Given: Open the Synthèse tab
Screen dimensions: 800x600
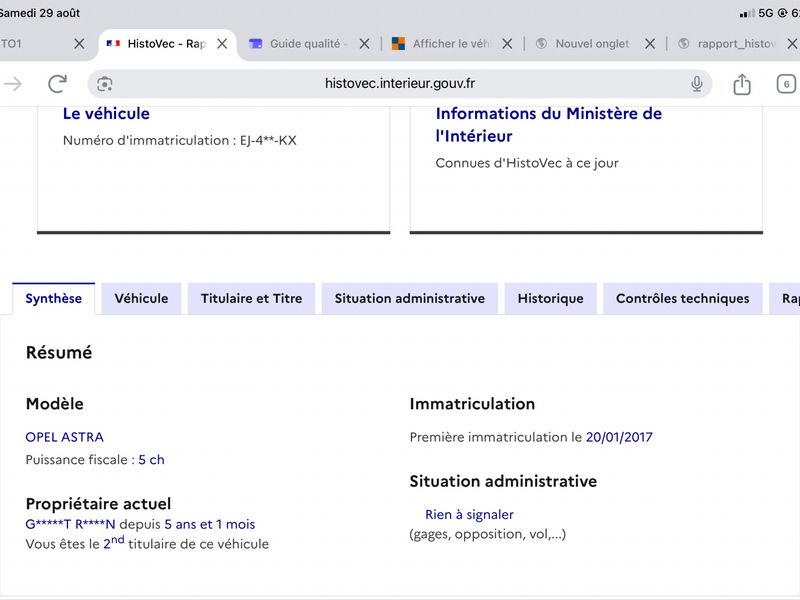Looking at the screenshot, I should (54, 298).
